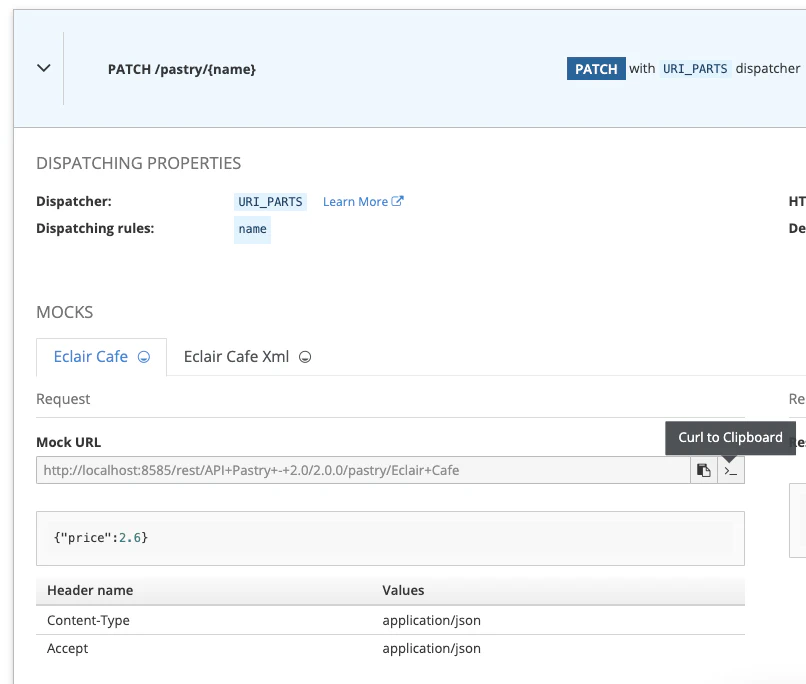Open the Learn More dispatcher link
The height and width of the screenshot is (684, 806).
click(x=355, y=202)
